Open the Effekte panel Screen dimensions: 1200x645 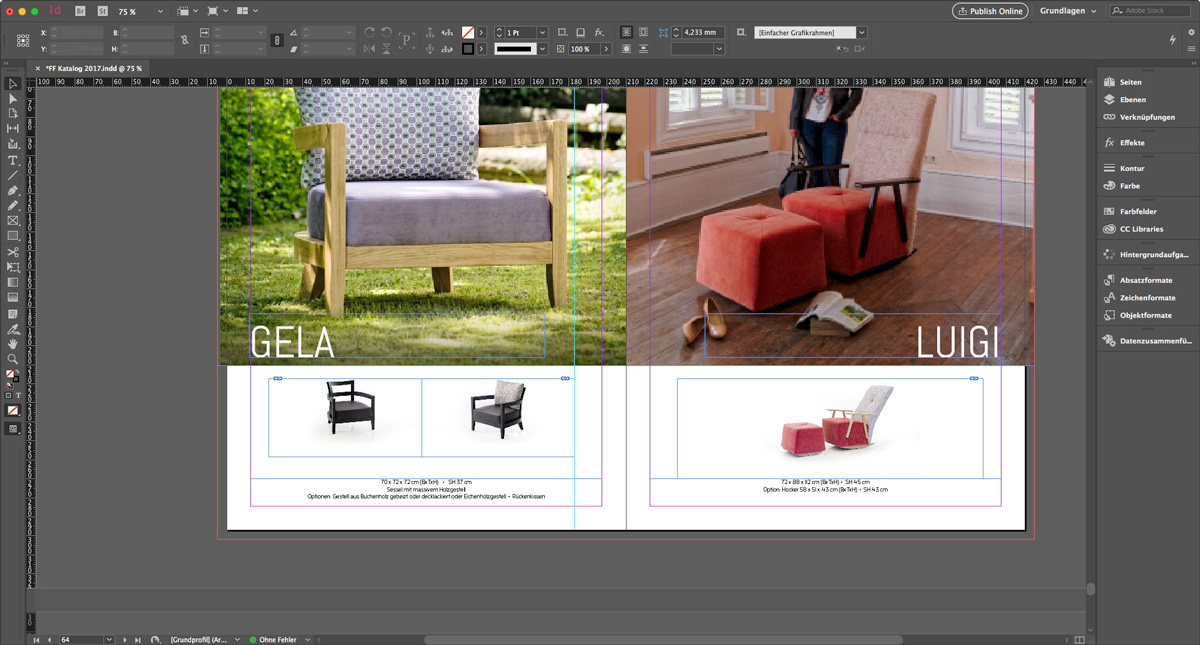coord(1132,143)
